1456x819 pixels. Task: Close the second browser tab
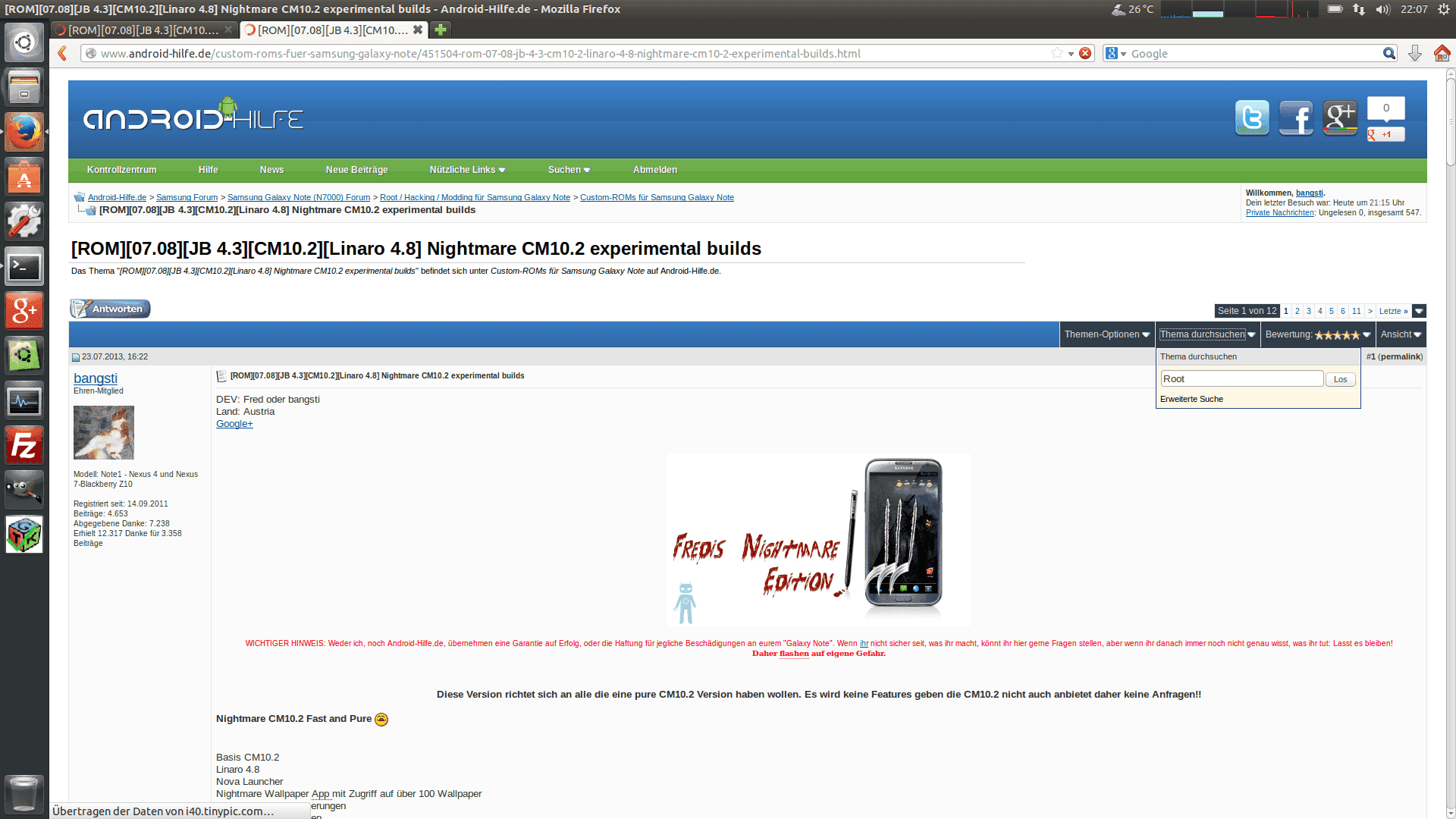tap(417, 30)
